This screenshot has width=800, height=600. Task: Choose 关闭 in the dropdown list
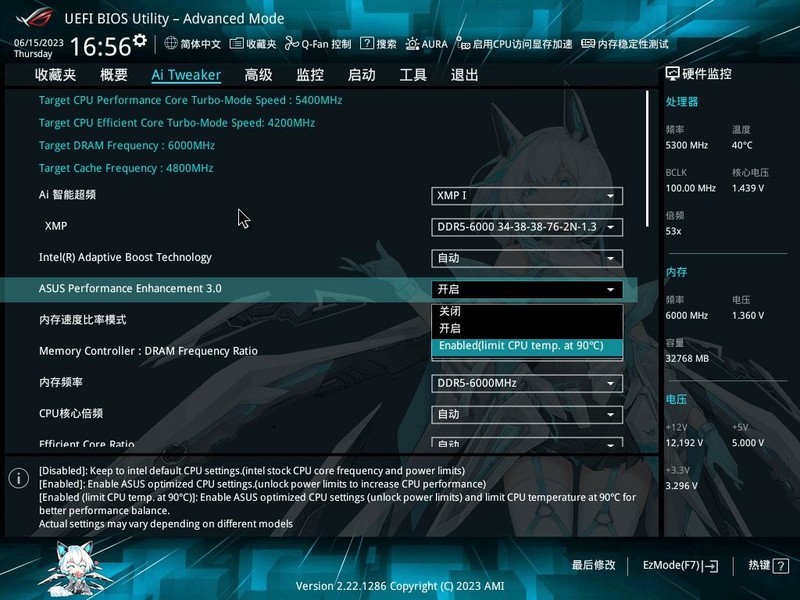pyautogui.click(x=527, y=311)
